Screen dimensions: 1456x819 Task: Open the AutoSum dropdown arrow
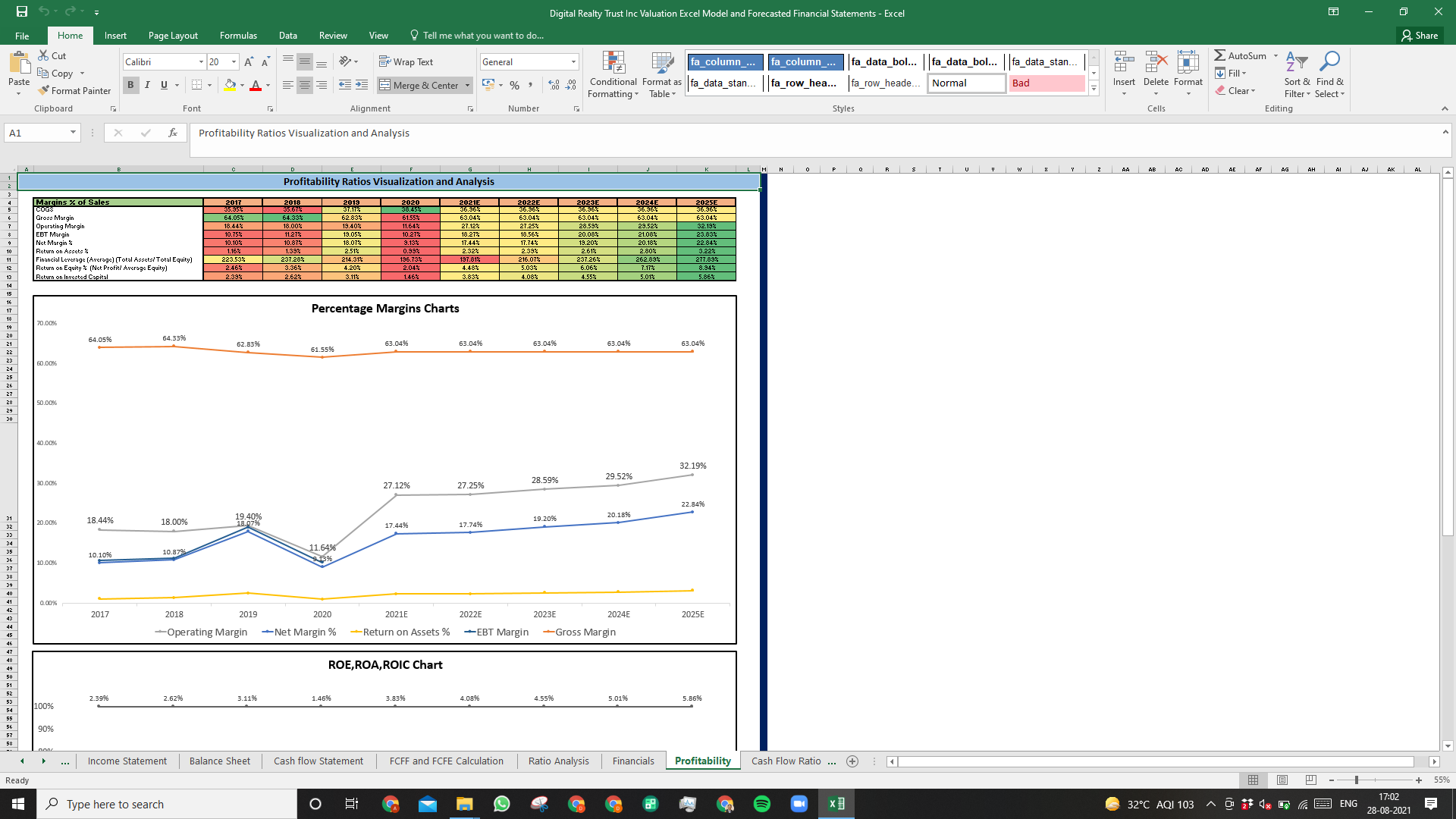click(x=1276, y=56)
